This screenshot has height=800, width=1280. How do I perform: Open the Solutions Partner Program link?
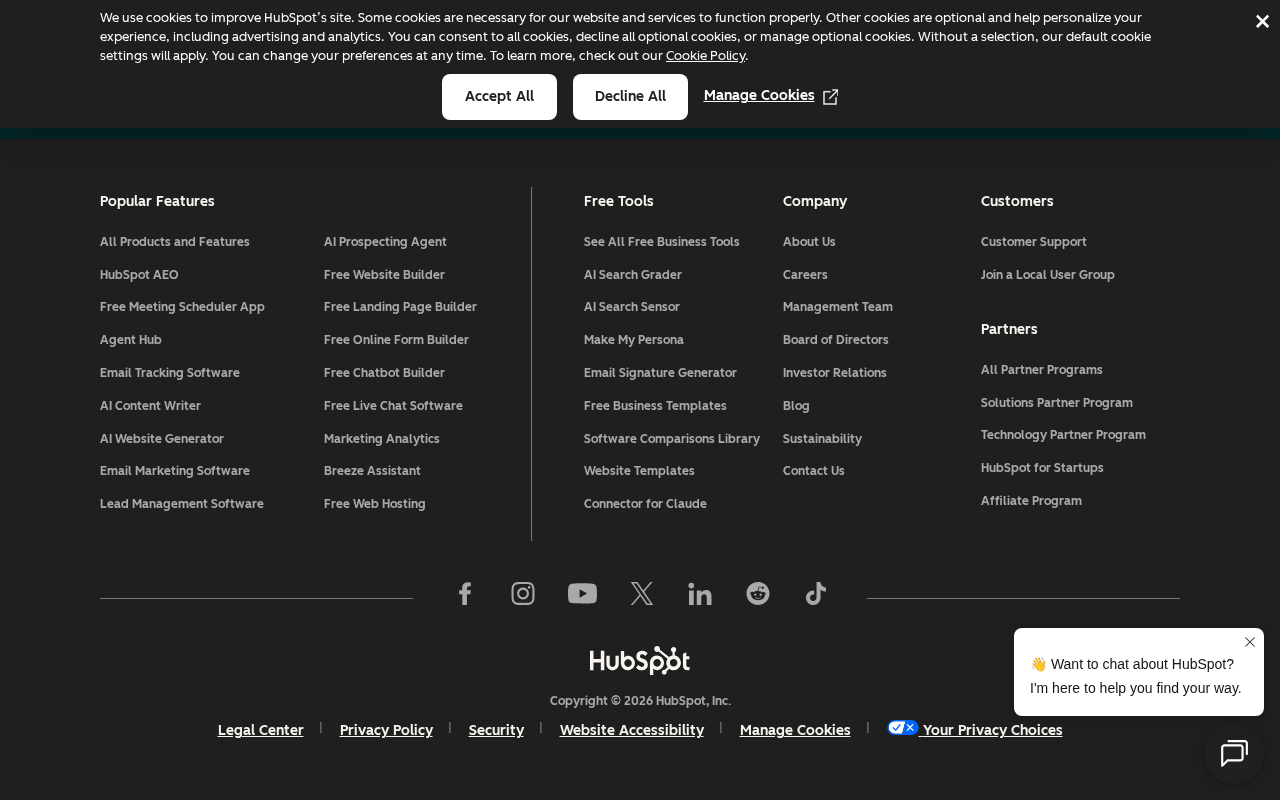pyautogui.click(x=1057, y=403)
